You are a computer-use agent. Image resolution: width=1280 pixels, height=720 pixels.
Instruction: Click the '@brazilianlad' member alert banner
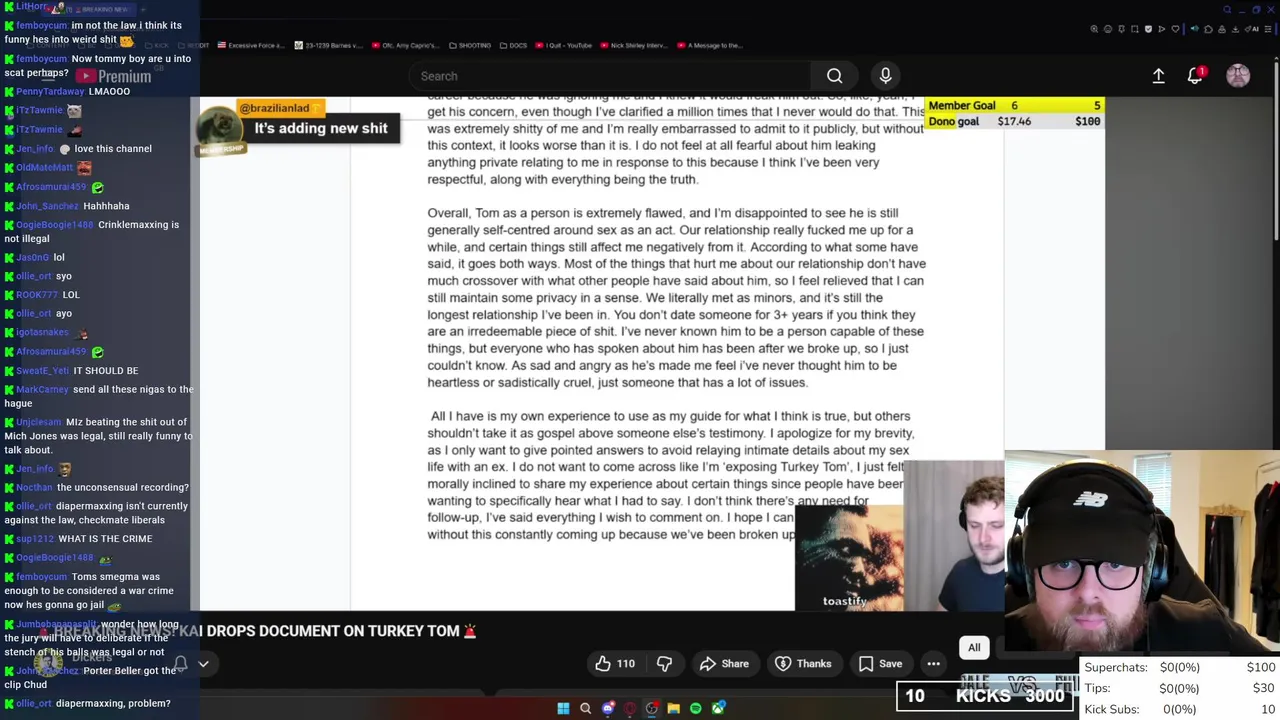300,127
